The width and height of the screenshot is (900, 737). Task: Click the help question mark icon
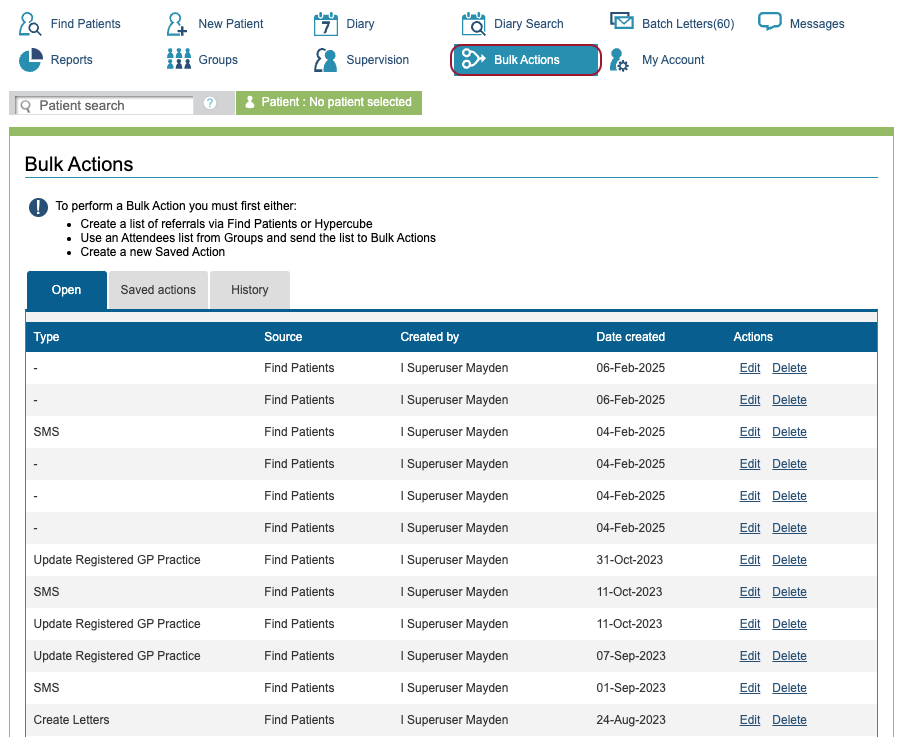point(210,103)
